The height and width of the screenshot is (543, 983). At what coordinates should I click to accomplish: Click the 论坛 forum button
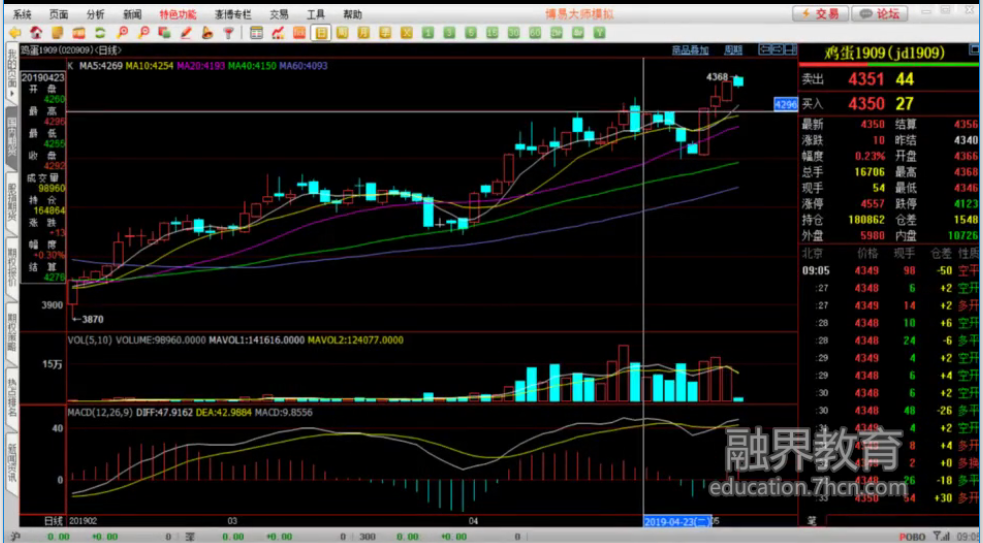[x=880, y=13]
